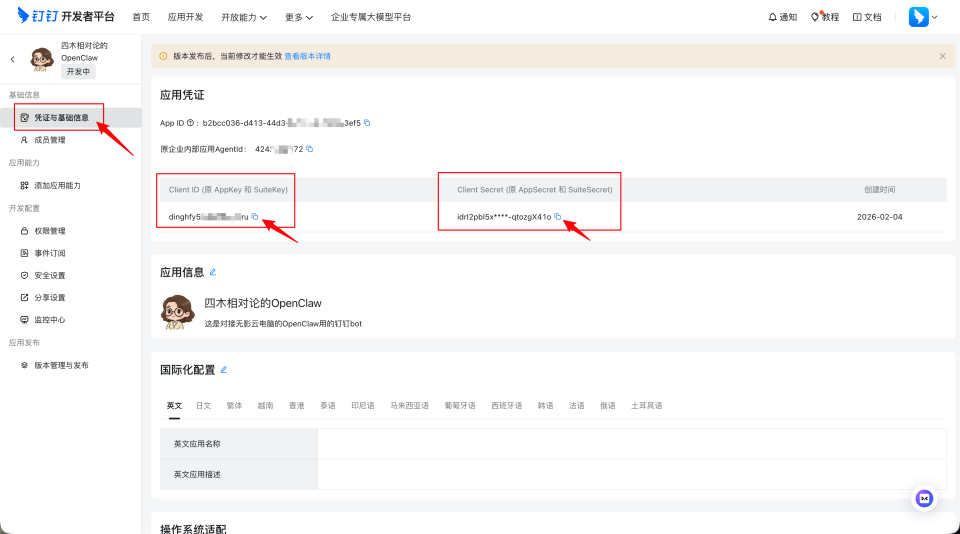Copy the Client Secret value
Image resolution: width=960 pixels, height=534 pixels.
557,216
